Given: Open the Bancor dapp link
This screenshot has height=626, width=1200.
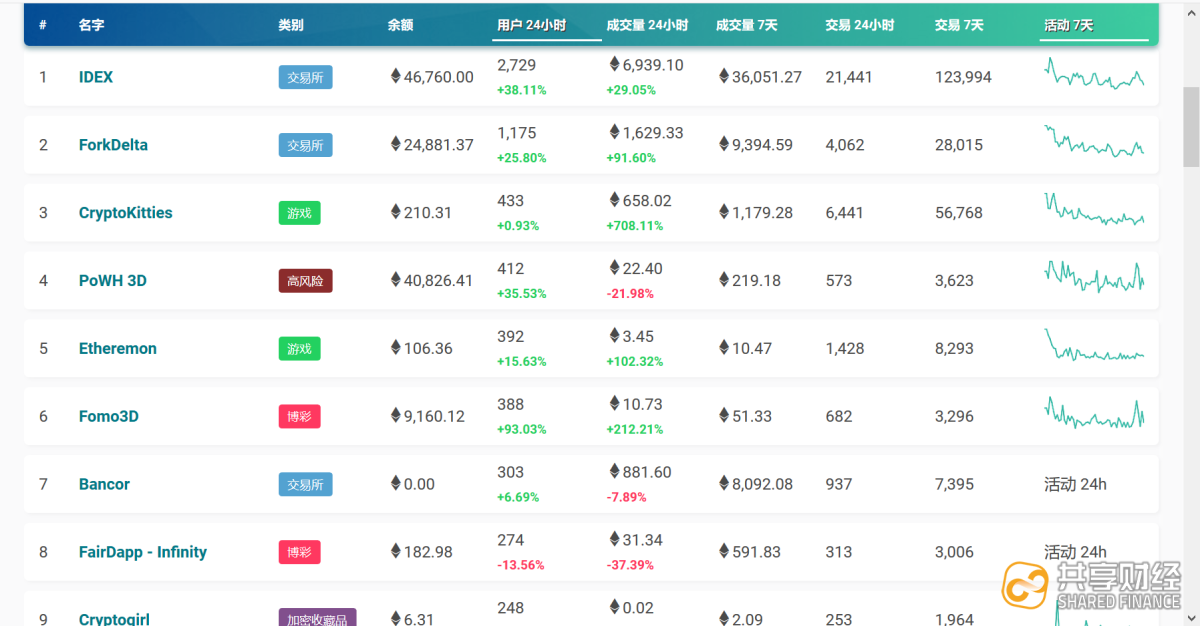Looking at the screenshot, I should pyautogui.click(x=104, y=484).
